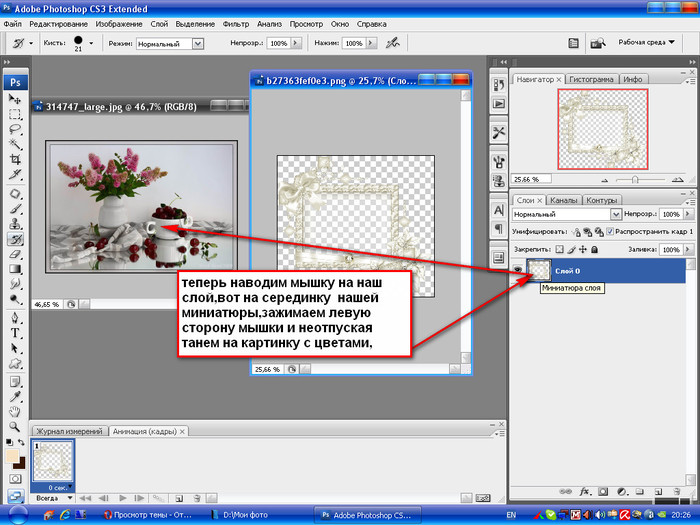Select the Slice tool
Viewport: 700px width, 525px height.
point(15,175)
